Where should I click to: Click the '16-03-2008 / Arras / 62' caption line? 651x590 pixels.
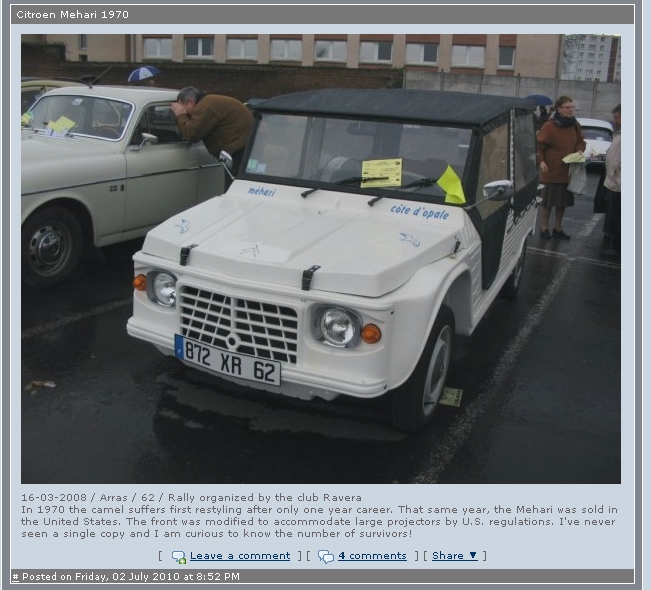[191, 497]
